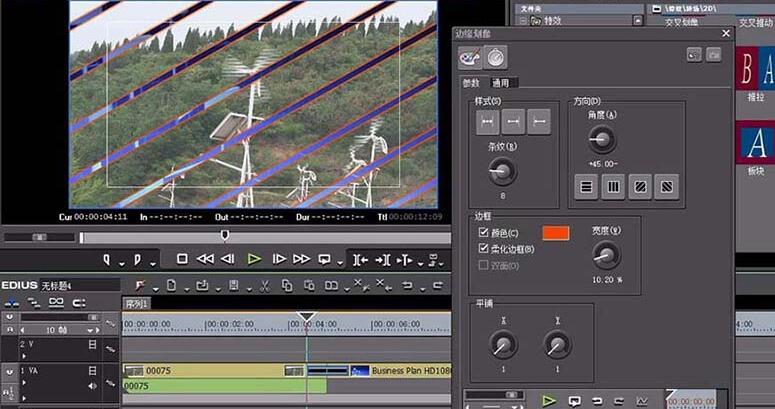
Task: Rewind the preview player
Action: (x=205, y=259)
